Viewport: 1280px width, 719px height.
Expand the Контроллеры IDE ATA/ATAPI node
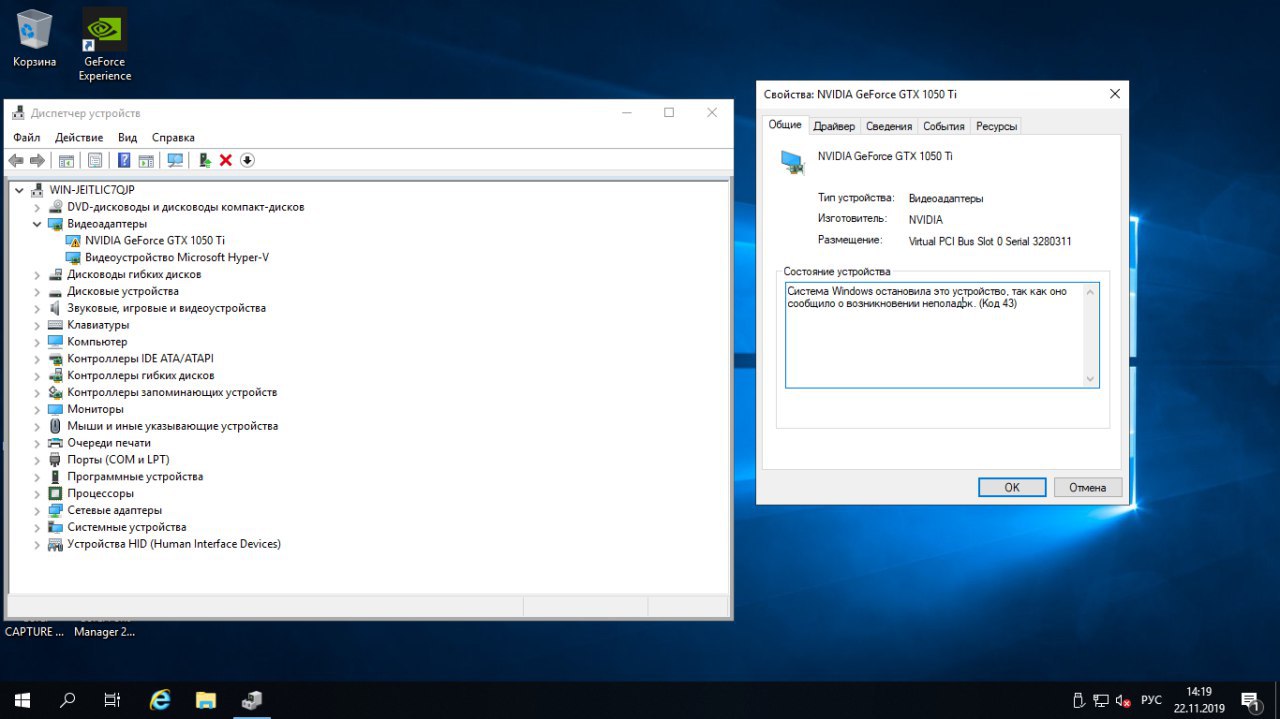(37, 358)
